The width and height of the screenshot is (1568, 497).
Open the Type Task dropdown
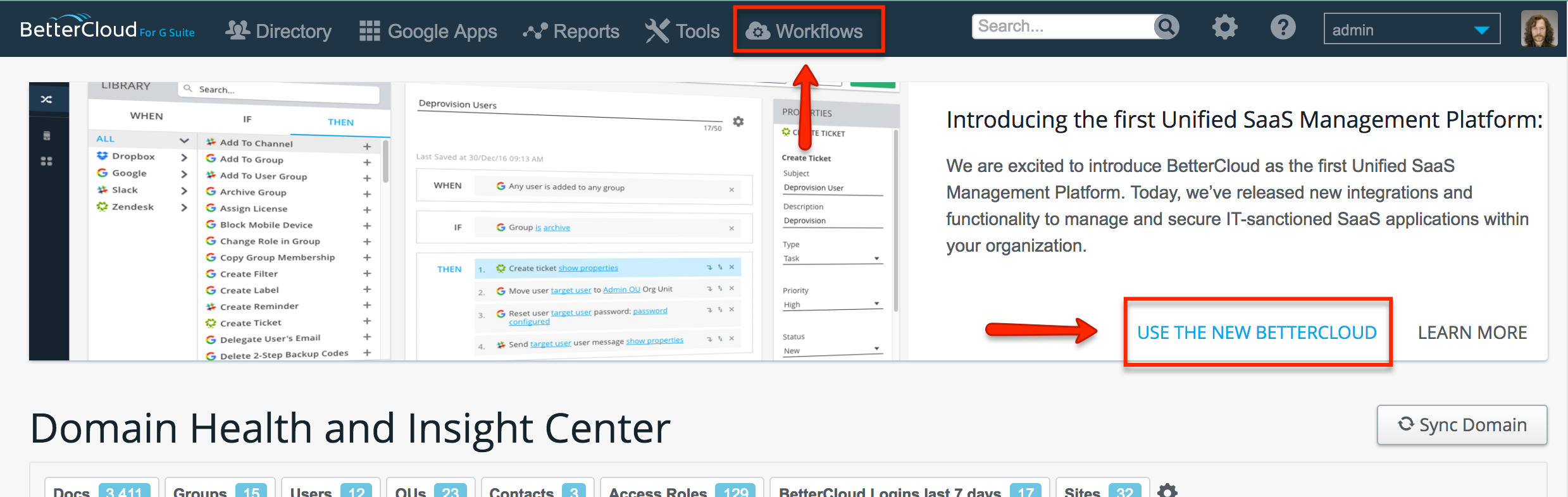[x=831, y=259]
